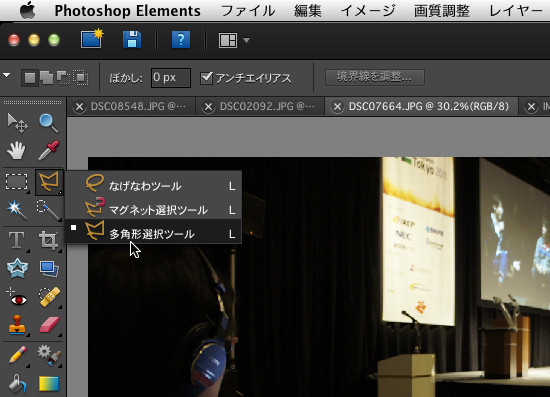Image resolution: width=550 pixels, height=397 pixels.
Task: Choose Subtract from Selection mode button
Action: click(63, 78)
